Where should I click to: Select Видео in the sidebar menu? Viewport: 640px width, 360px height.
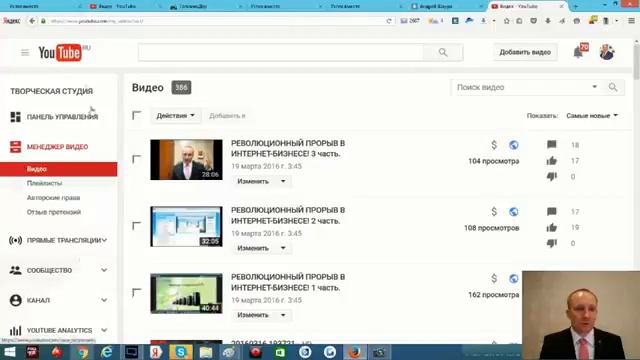click(58, 169)
